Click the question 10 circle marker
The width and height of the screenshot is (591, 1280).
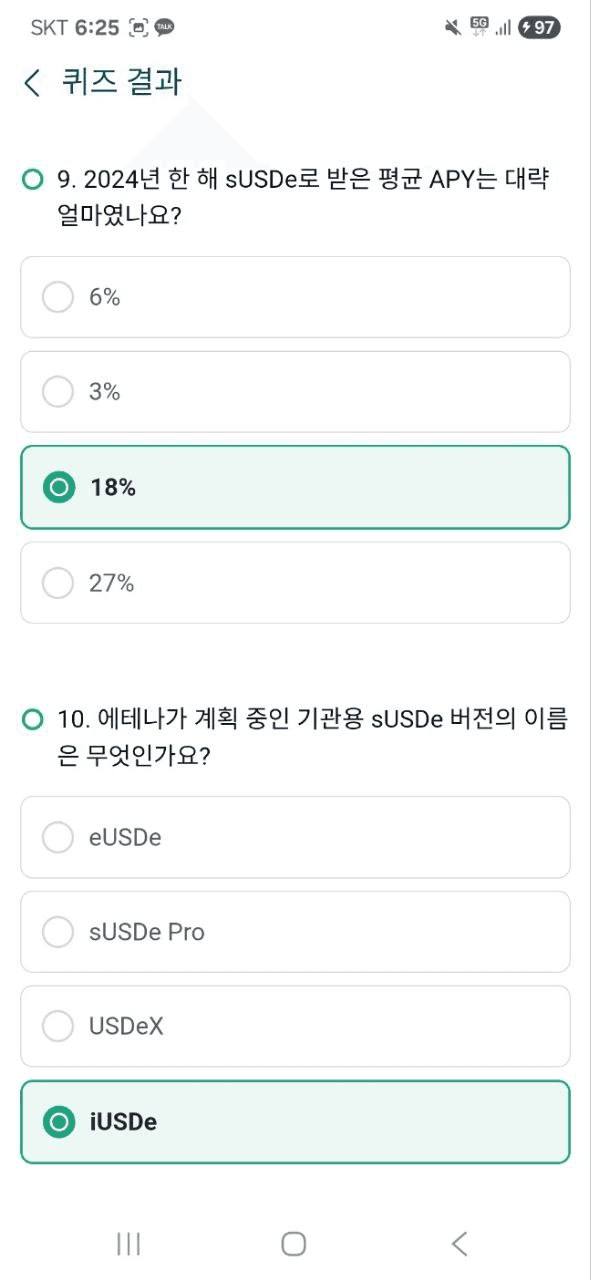click(33, 720)
